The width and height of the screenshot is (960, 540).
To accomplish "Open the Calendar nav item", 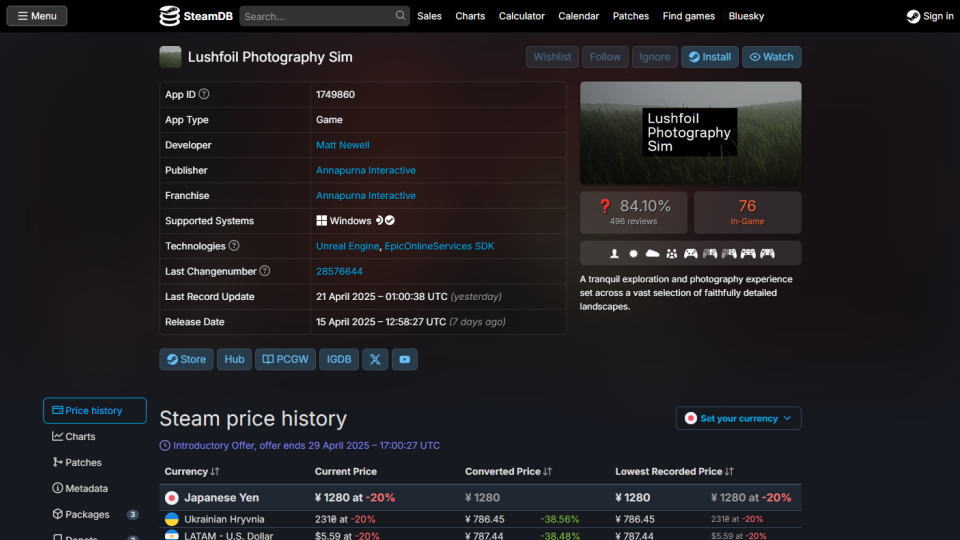I will (x=579, y=16).
